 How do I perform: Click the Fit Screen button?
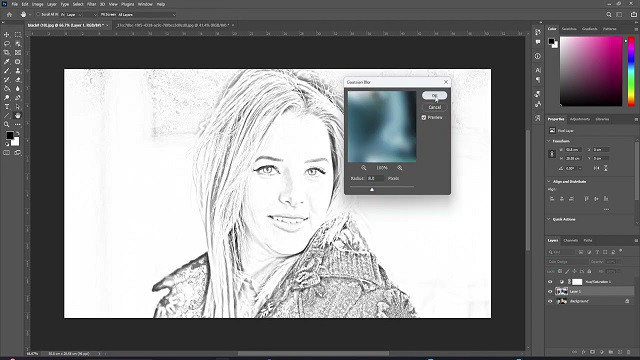108,14
